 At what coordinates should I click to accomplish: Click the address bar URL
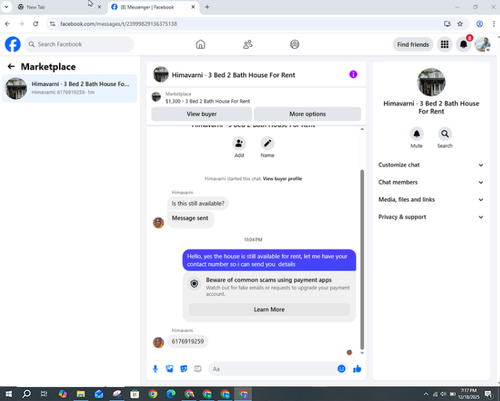tap(118, 24)
